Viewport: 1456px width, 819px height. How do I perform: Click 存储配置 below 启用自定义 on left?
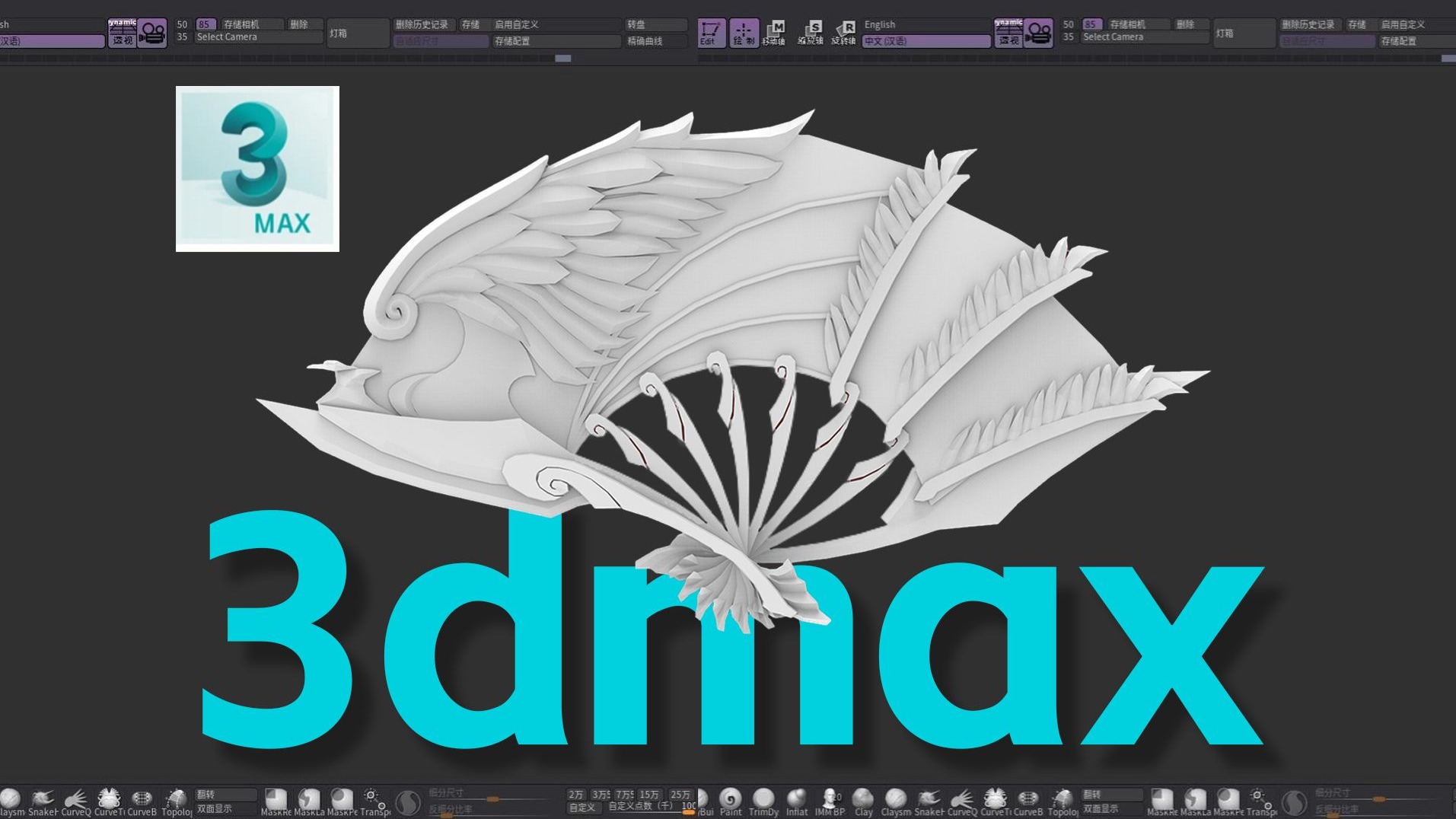point(556,41)
